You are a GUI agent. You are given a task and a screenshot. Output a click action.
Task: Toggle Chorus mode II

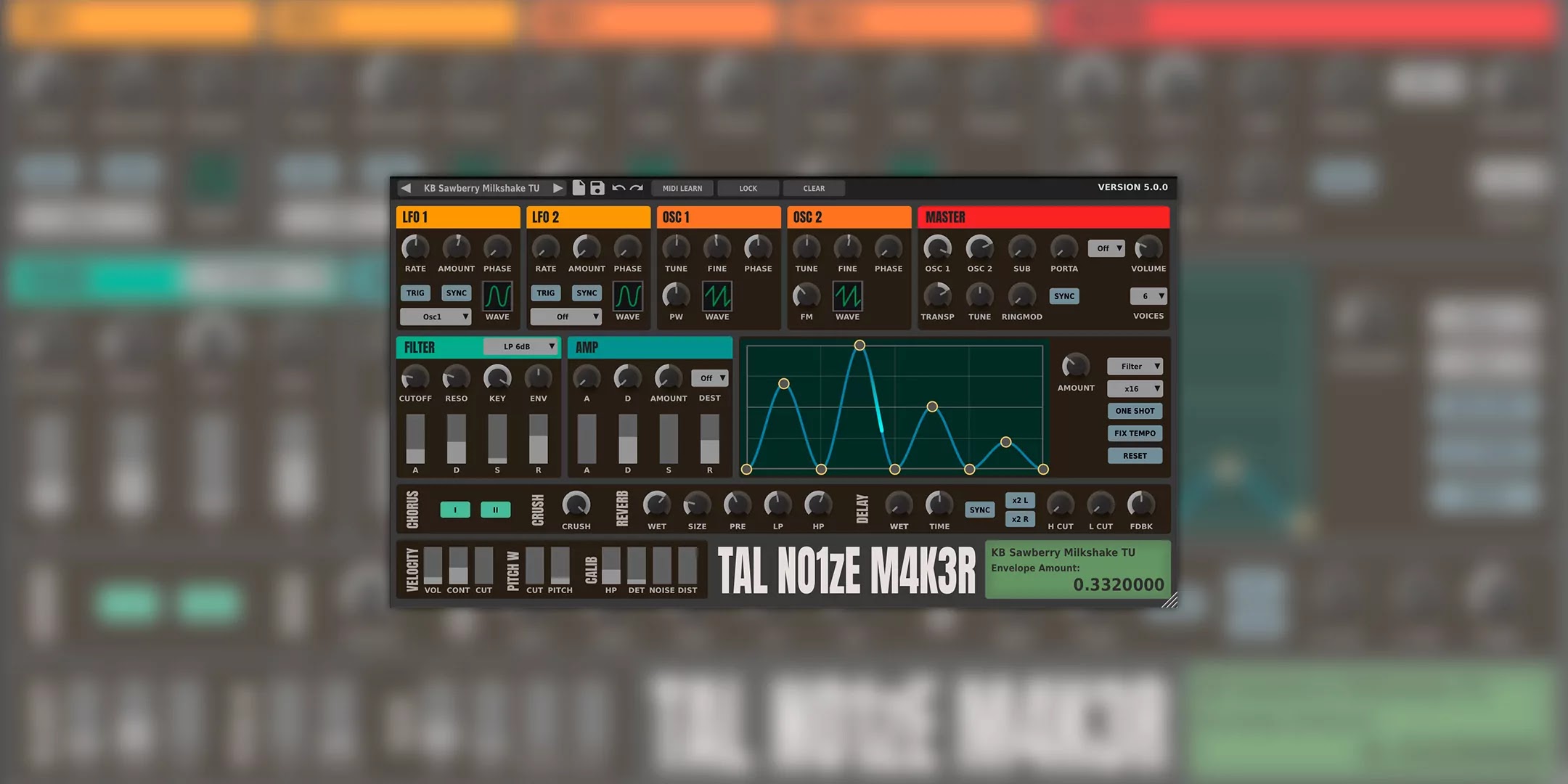tap(495, 510)
